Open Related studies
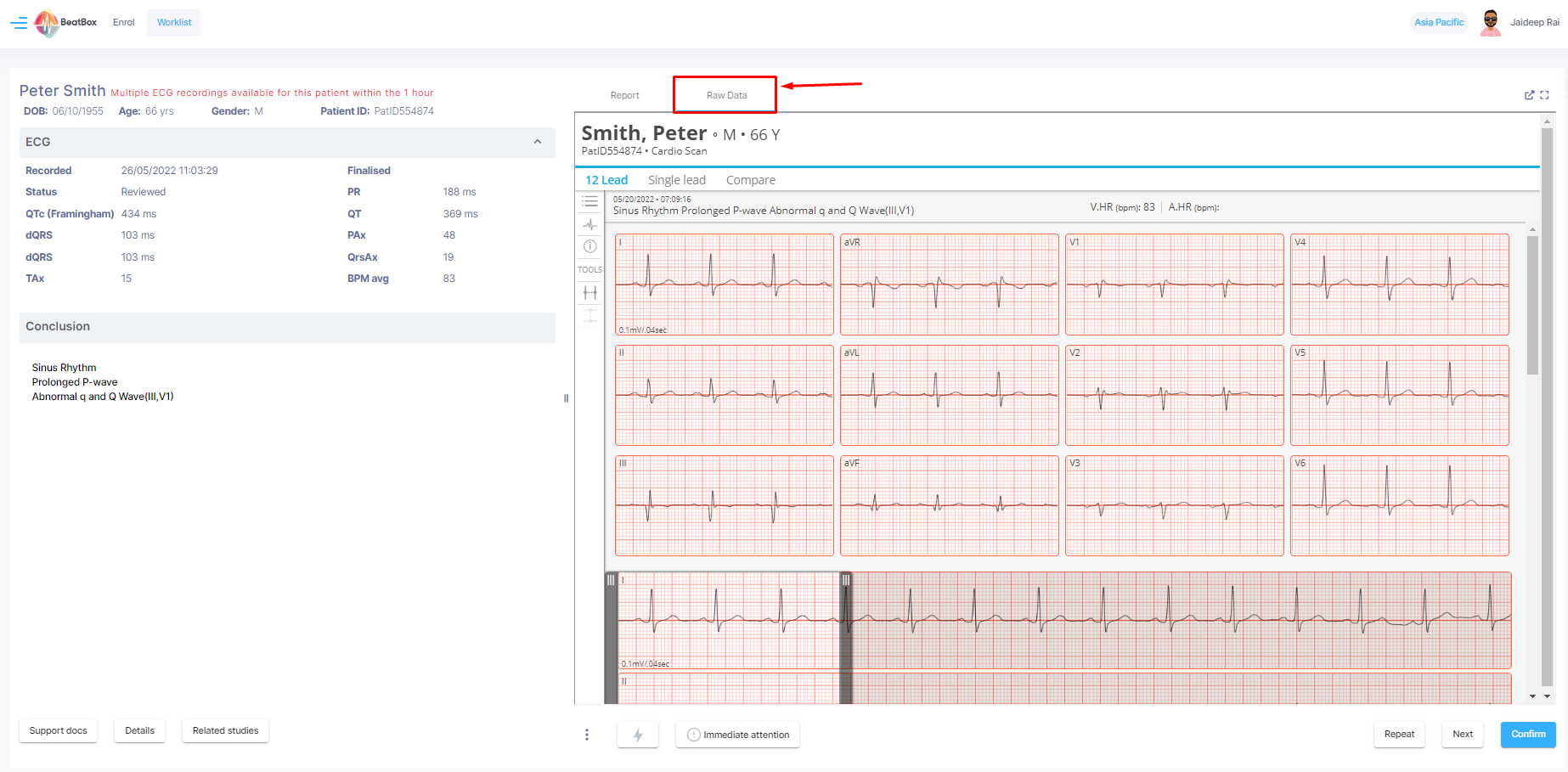 [x=225, y=730]
